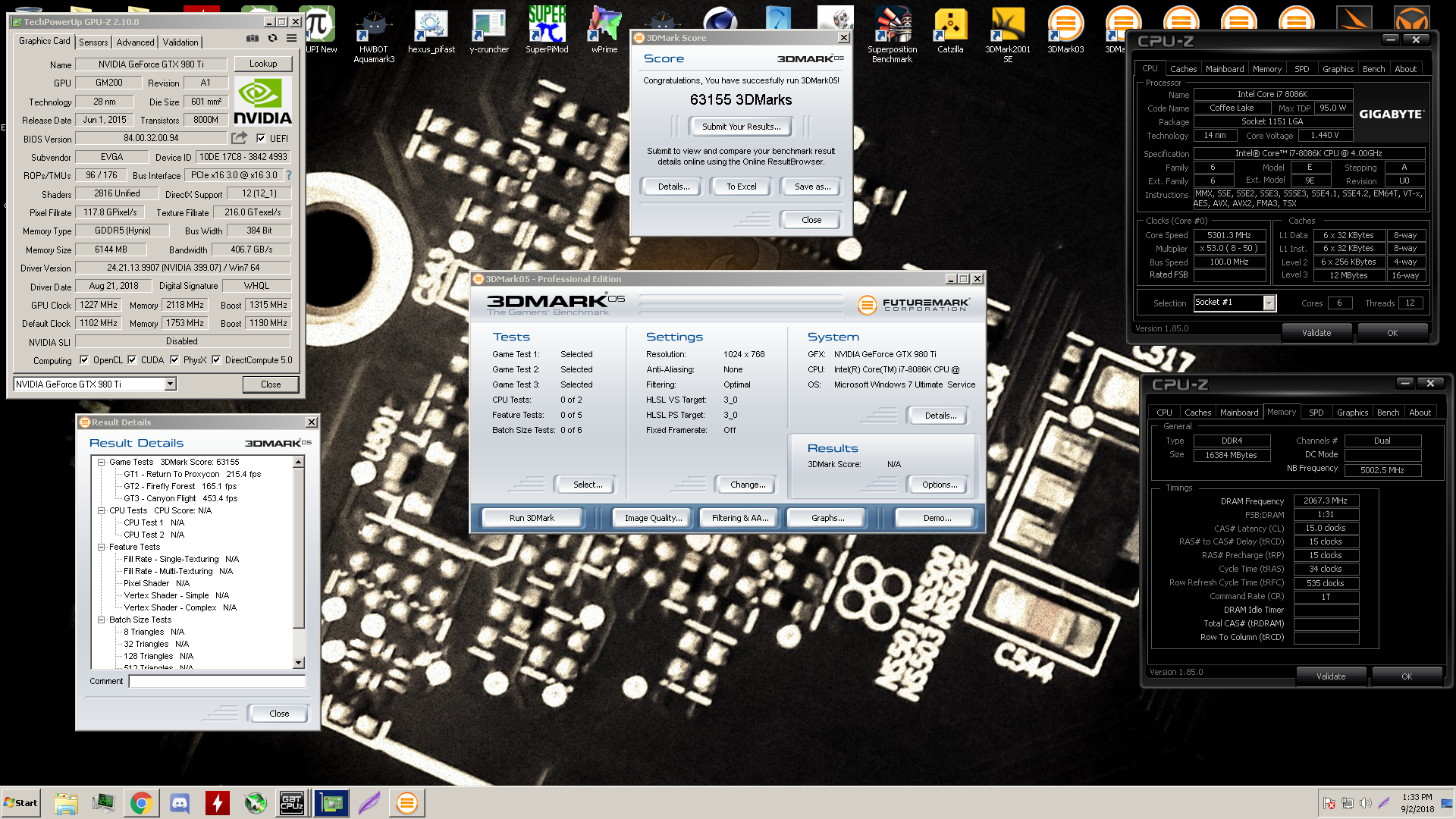Open Google Chrome from the taskbar
1456x819 pixels.
point(141,803)
